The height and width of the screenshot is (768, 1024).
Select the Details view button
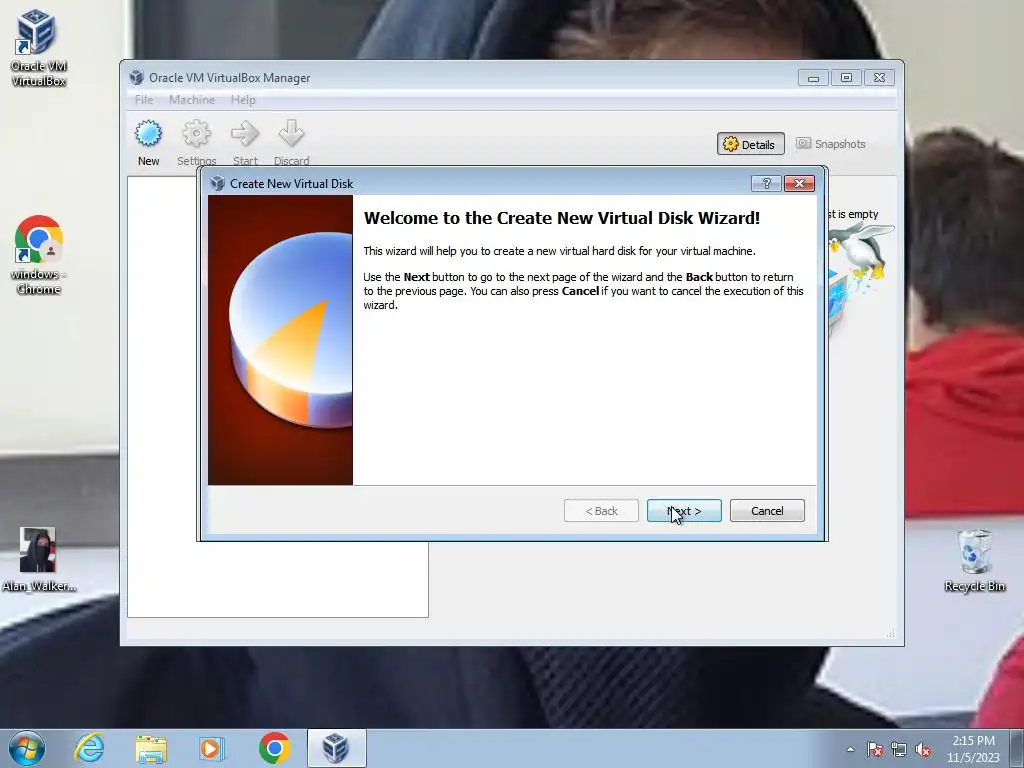[750, 144]
